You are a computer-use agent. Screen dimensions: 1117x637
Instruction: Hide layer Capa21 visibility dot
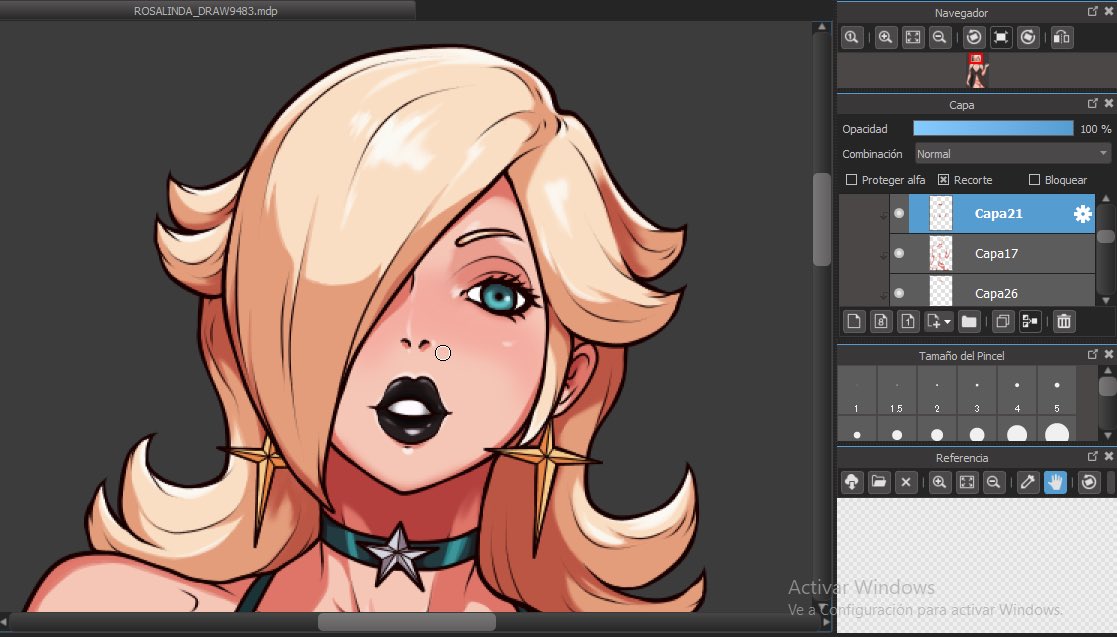[899, 213]
